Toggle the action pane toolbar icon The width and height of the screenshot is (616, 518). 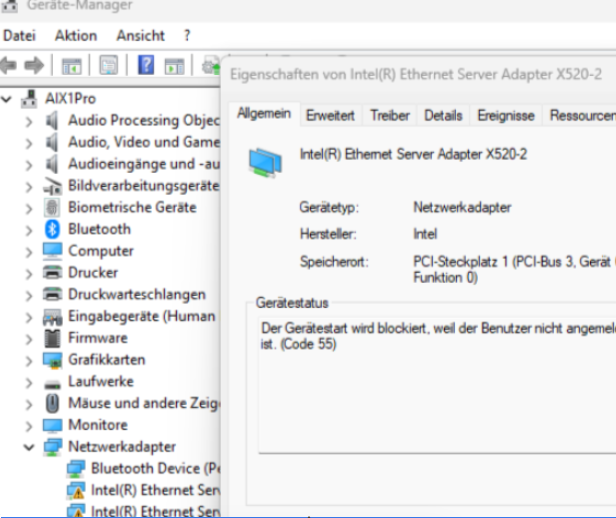click(x=174, y=66)
